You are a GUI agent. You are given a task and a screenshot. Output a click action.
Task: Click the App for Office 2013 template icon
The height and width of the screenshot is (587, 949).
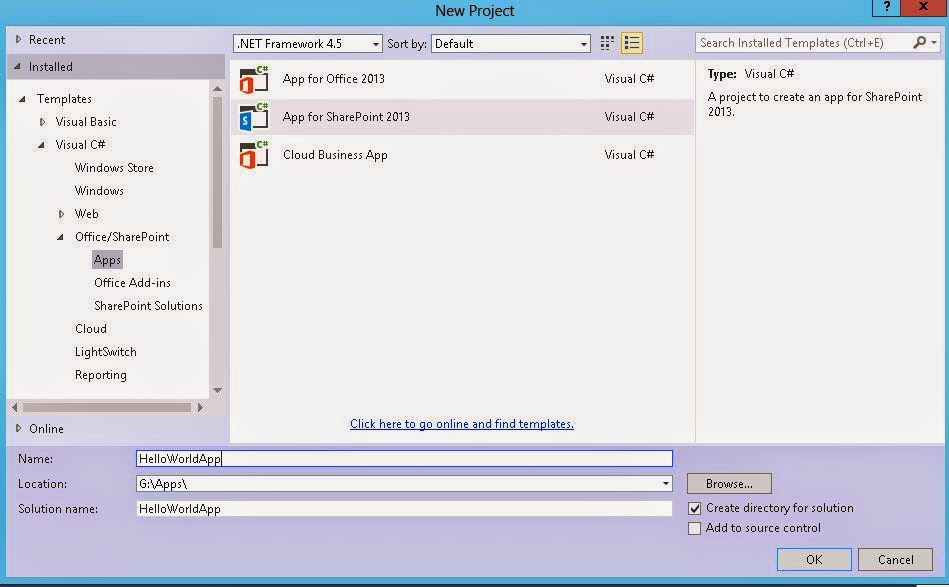pyautogui.click(x=254, y=79)
